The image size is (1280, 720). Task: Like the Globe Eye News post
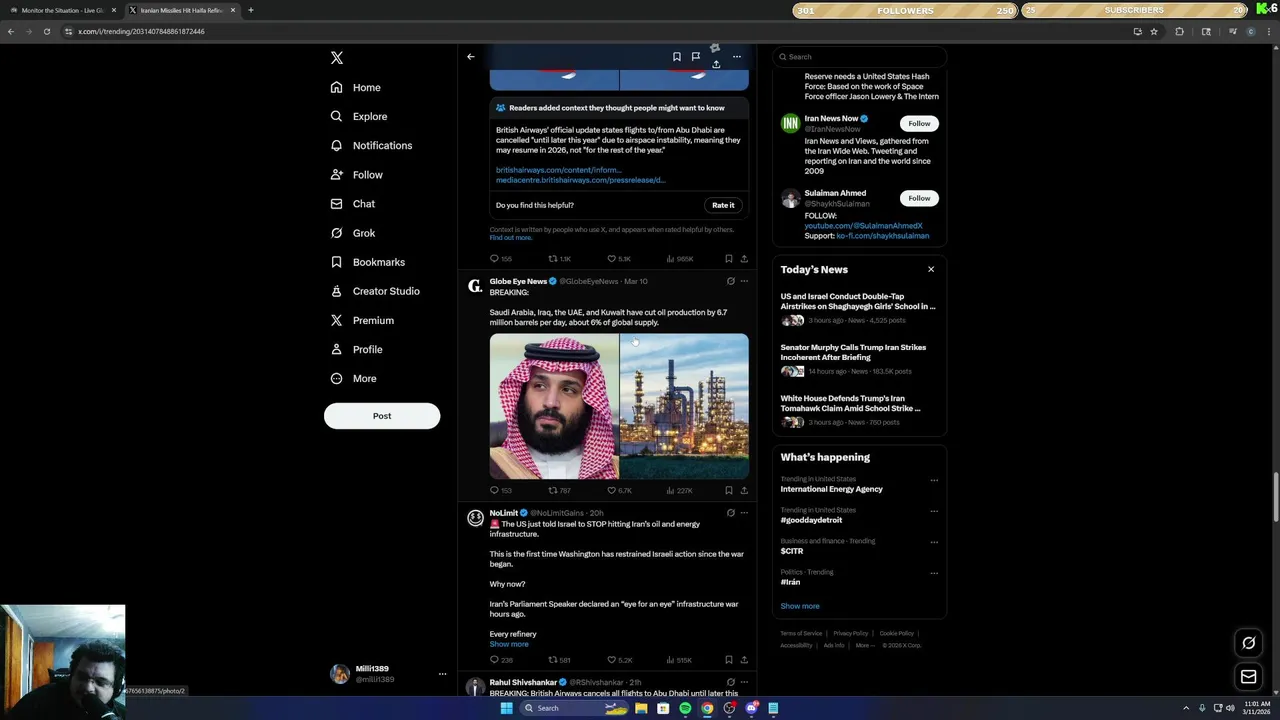tap(619, 491)
